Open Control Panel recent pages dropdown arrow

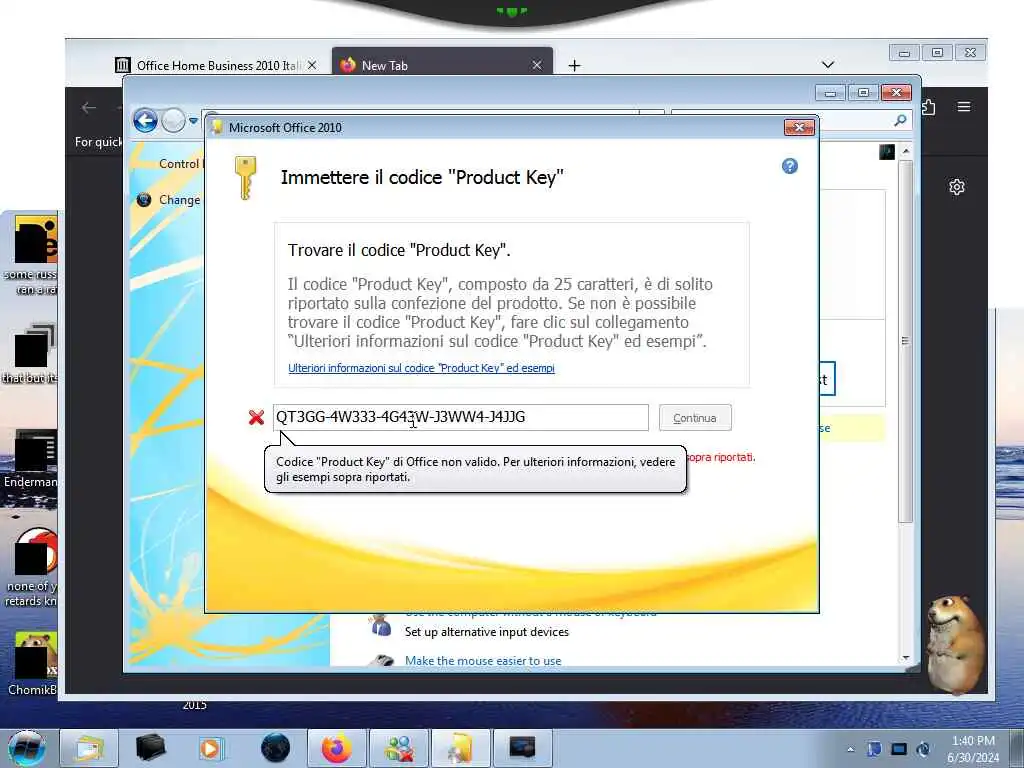point(193,121)
